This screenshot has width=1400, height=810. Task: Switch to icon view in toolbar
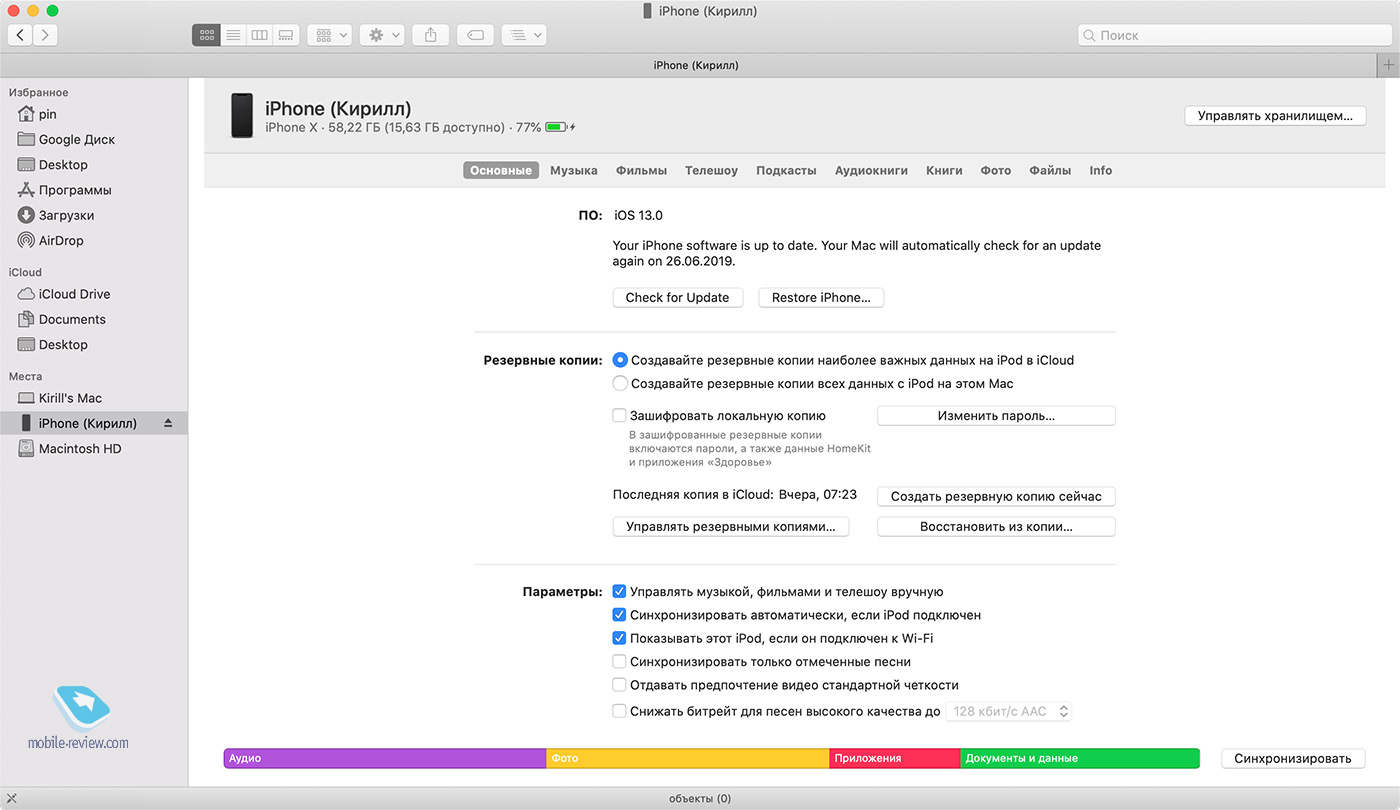coord(206,35)
